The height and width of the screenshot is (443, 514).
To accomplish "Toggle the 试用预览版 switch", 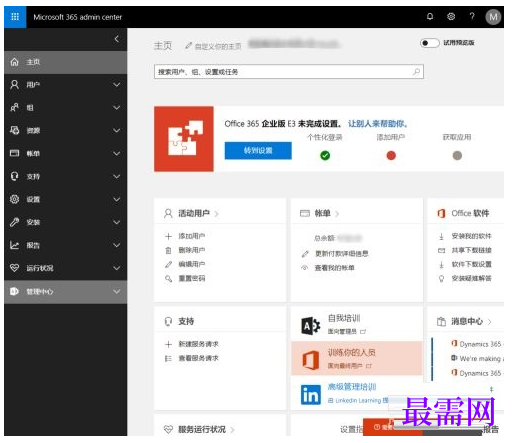I will (x=430, y=43).
